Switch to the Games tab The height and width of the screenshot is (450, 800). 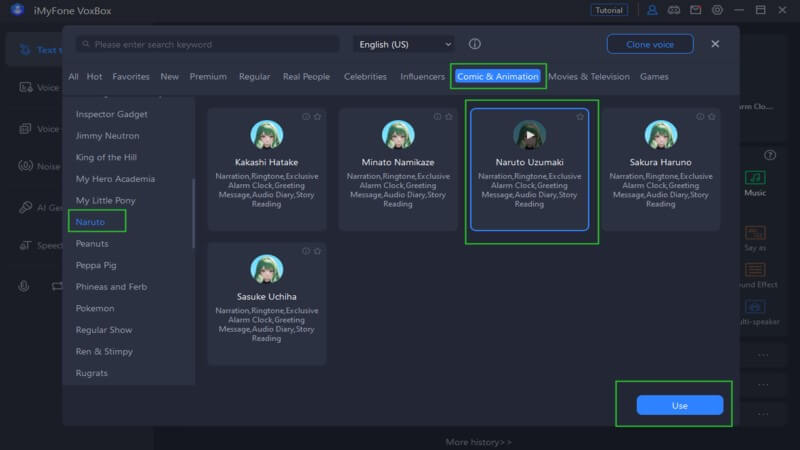(x=654, y=77)
